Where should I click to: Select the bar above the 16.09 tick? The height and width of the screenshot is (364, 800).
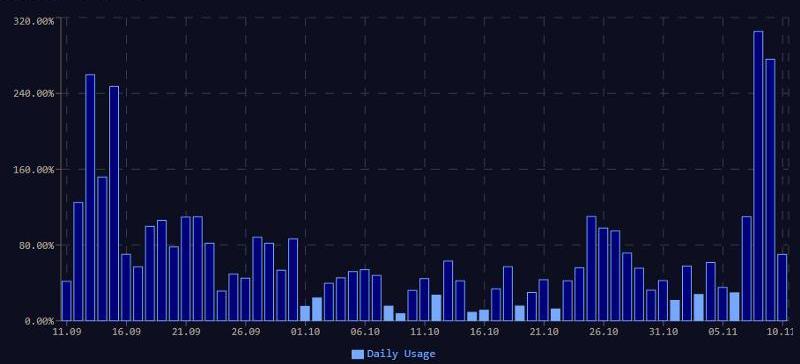tap(126, 287)
